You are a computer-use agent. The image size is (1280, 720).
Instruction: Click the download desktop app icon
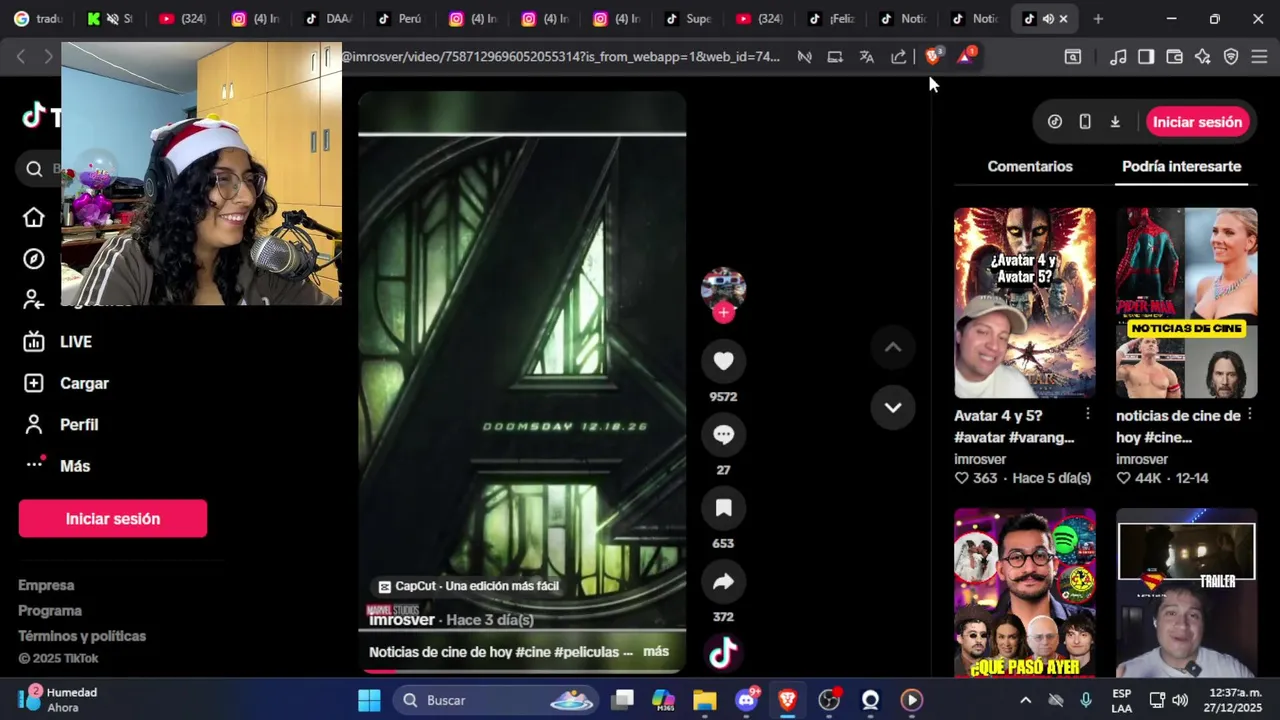click(1115, 122)
